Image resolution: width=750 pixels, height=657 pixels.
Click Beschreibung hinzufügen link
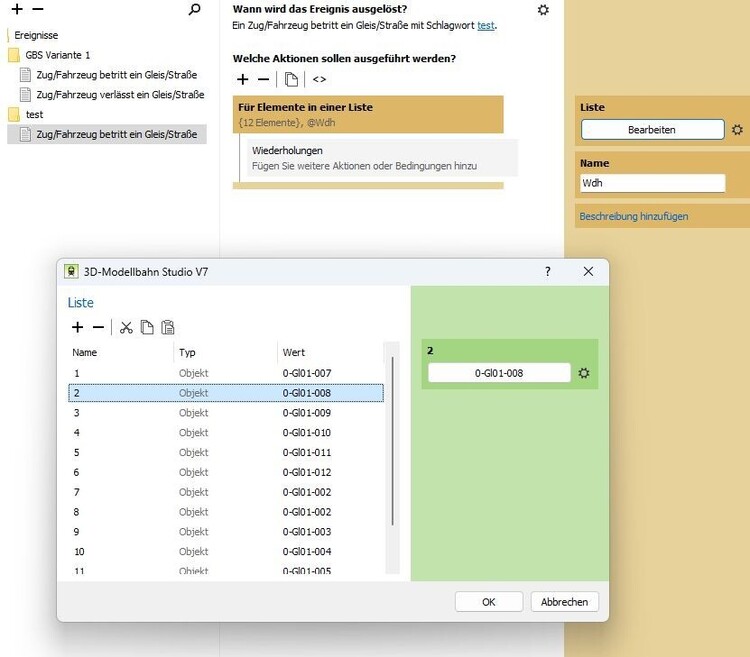click(633, 216)
